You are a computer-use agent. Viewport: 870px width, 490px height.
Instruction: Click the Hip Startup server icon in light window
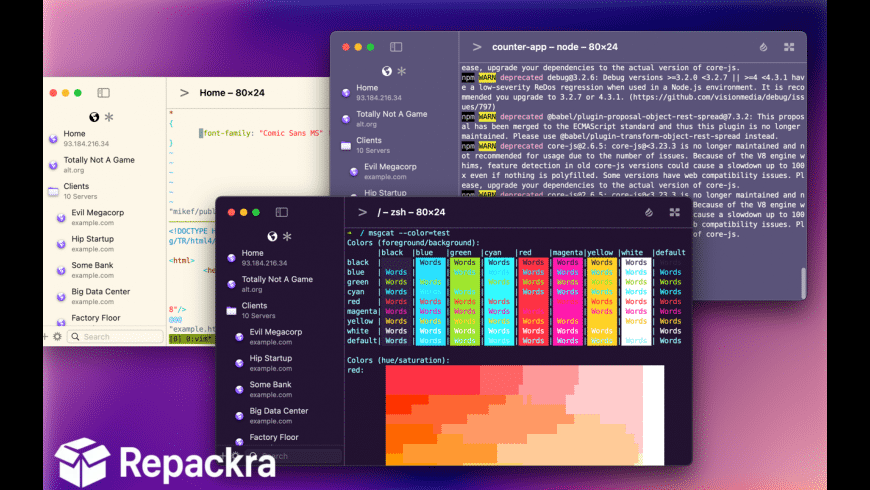pyautogui.click(x=61, y=244)
